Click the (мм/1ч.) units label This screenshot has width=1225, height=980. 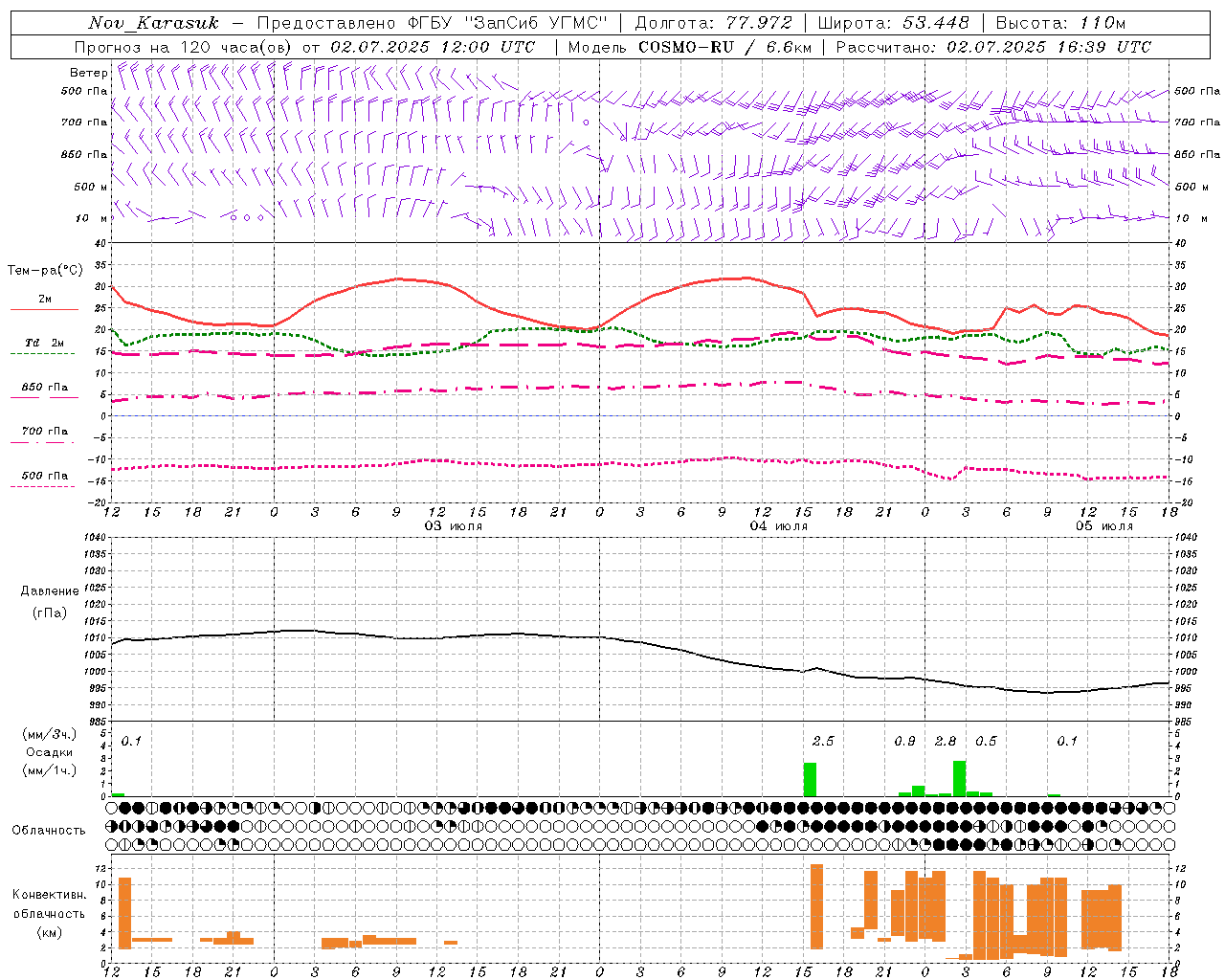click(50, 770)
